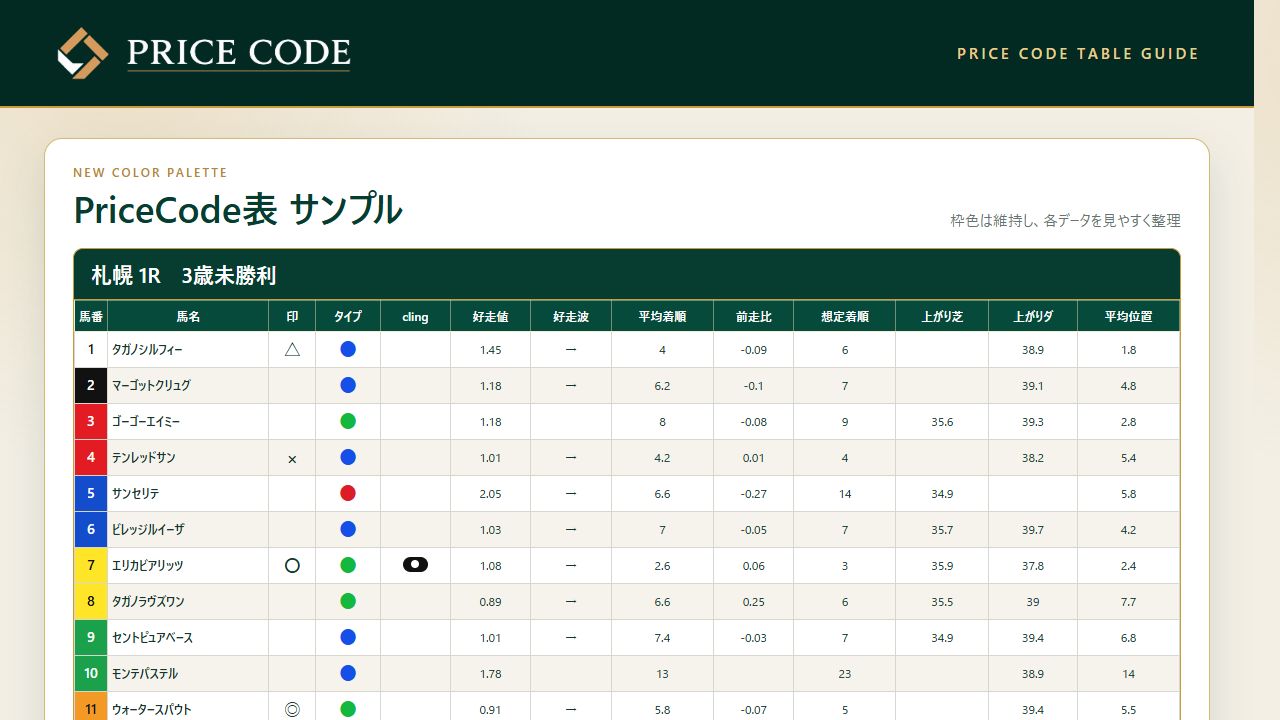This screenshot has width=1280, height=720.
Task: Select horse name モンテパステル
Action: pos(145,674)
